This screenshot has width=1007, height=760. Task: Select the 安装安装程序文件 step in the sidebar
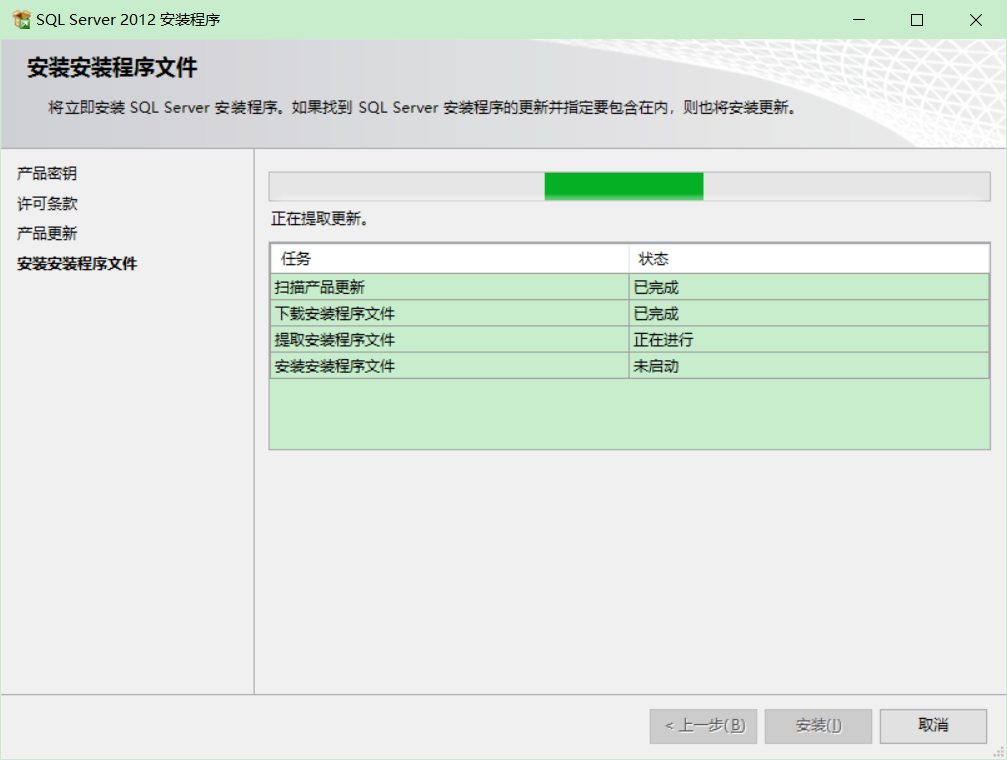[77, 263]
